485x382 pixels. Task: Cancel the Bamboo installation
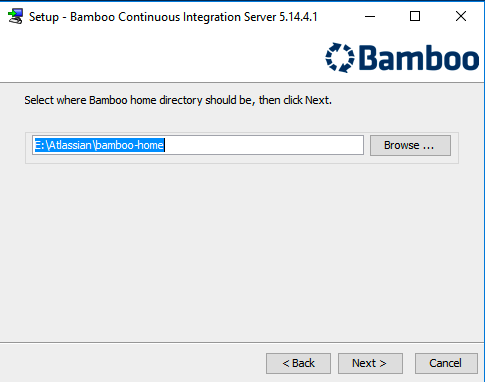(x=446, y=363)
